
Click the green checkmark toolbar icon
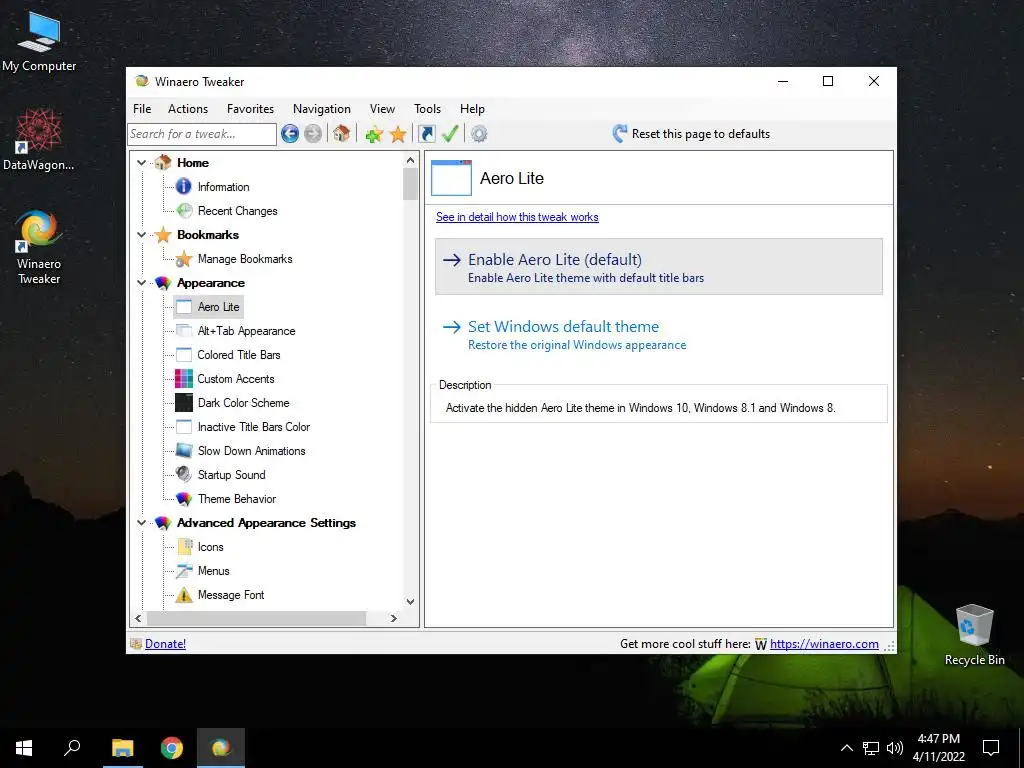pos(450,133)
